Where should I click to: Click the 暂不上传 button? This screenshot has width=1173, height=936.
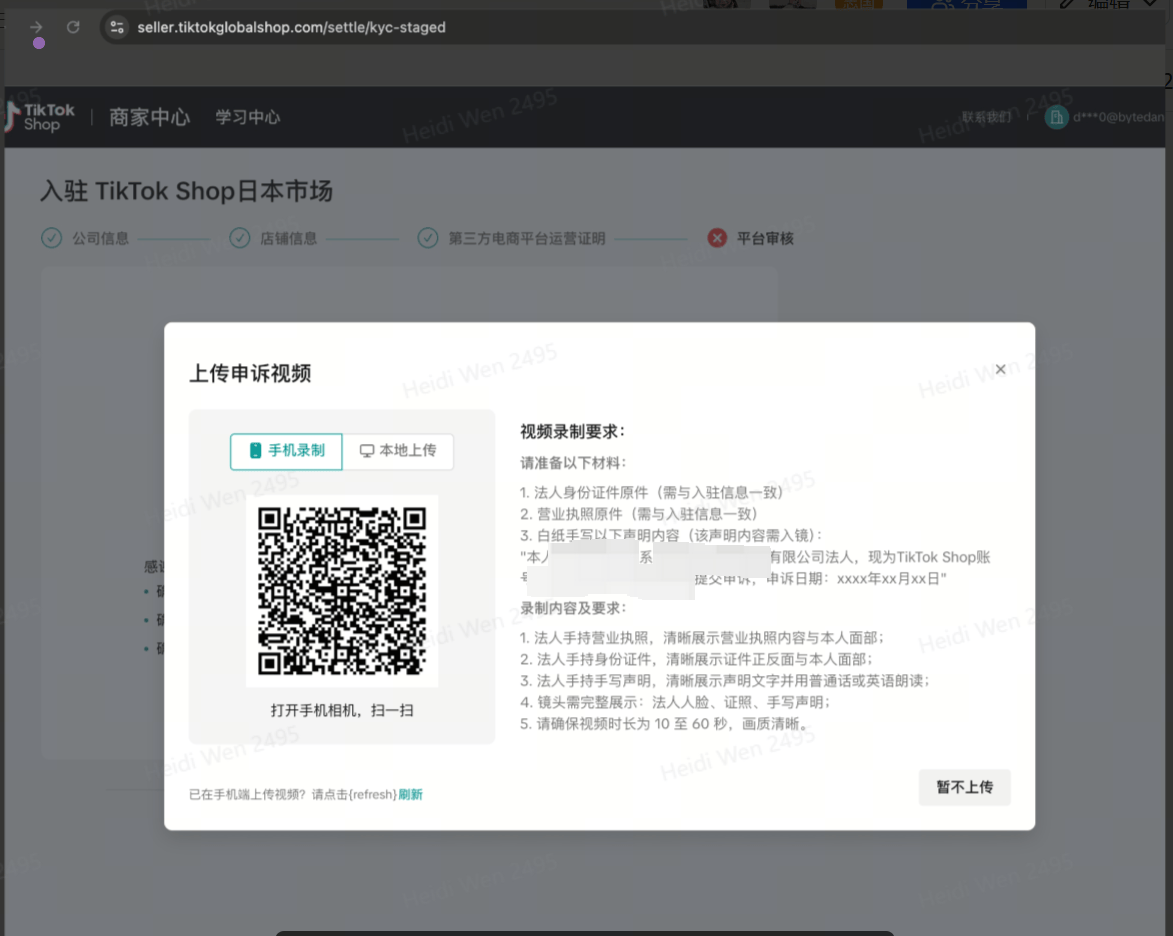tap(963, 787)
